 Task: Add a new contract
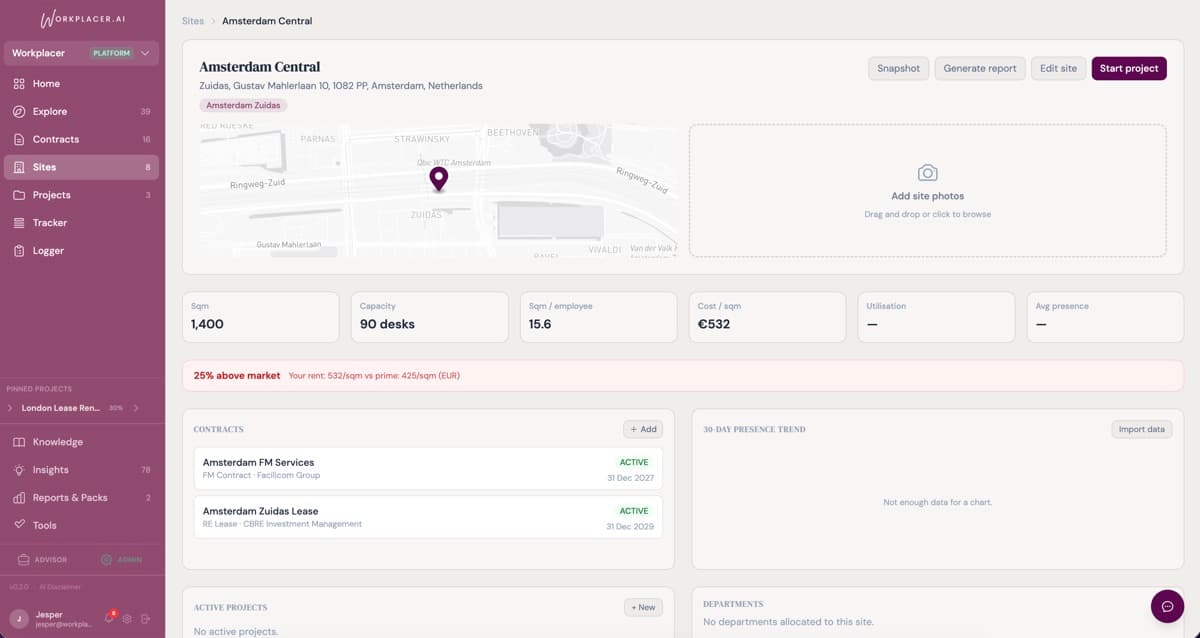643,429
